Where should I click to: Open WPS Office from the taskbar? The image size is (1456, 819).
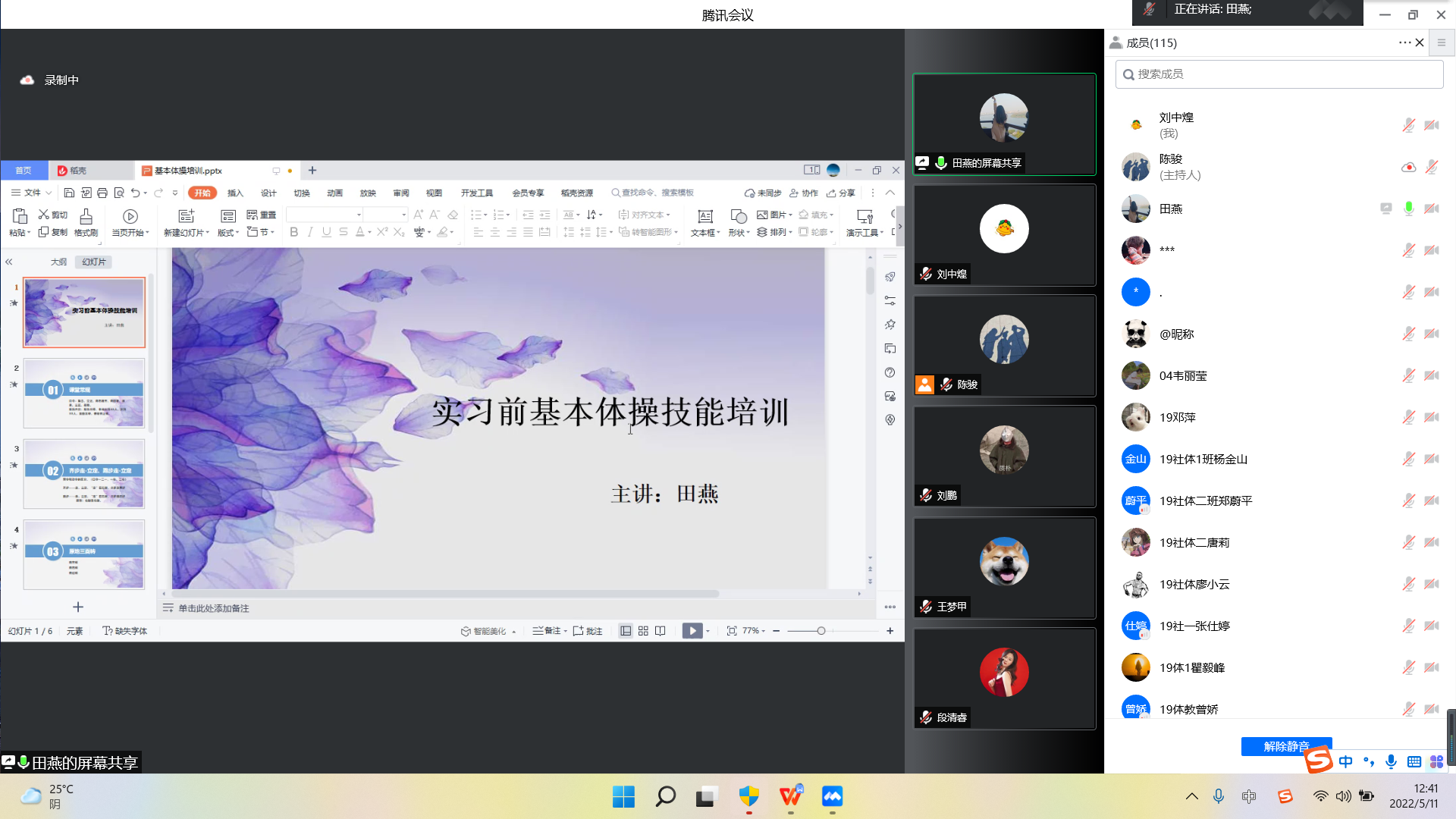tap(791, 796)
